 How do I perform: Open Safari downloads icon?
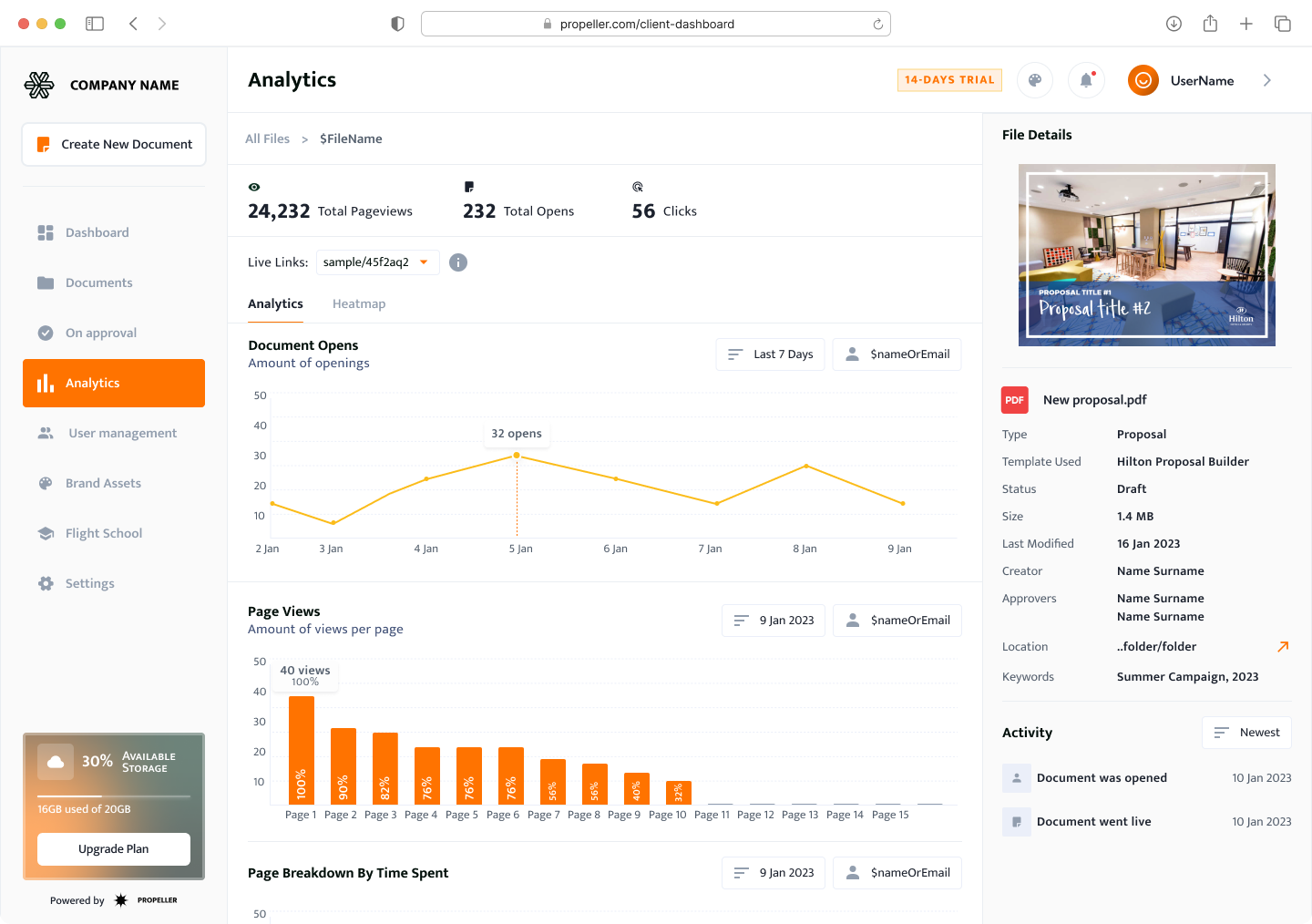tap(1174, 24)
